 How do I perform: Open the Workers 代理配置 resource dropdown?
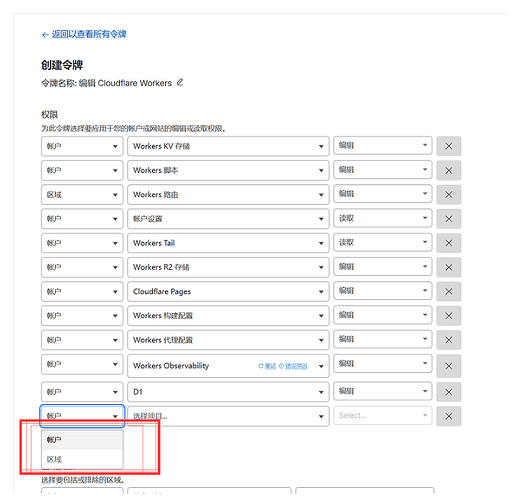228,340
